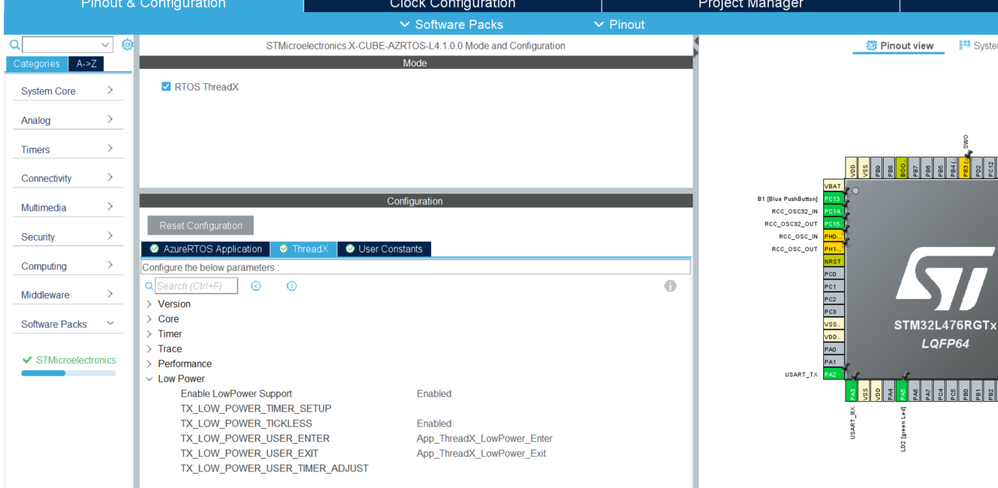Switch to AzureRTOS Application tab
This screenshot has width=998, height=488.
click(206, 249)
